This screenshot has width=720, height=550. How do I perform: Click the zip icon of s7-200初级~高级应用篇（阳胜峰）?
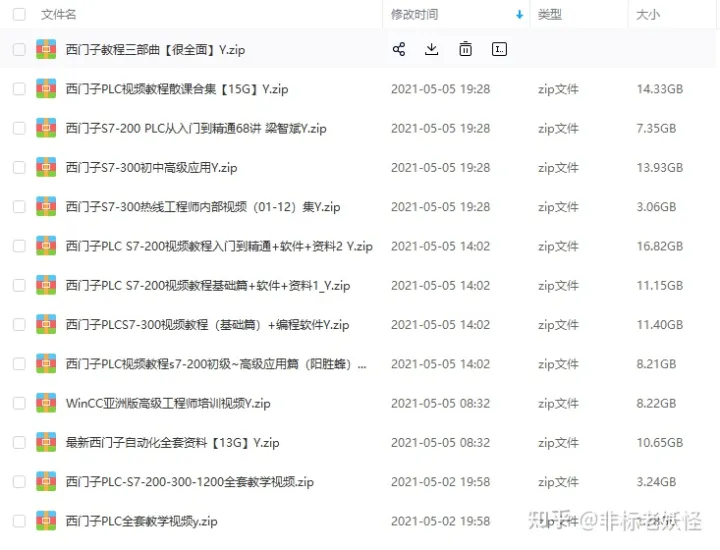tap(46, 364)
